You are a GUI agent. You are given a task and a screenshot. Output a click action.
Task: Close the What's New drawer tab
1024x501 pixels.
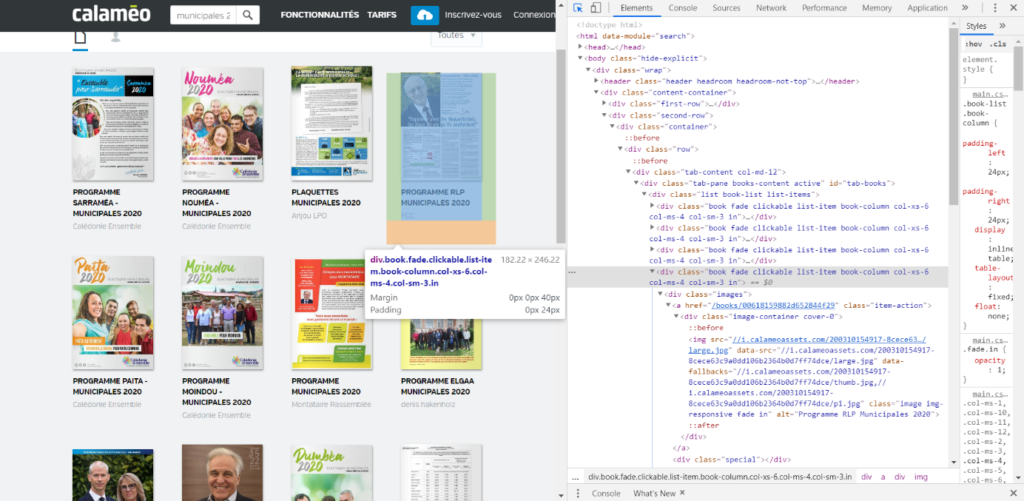coord(682,493)
